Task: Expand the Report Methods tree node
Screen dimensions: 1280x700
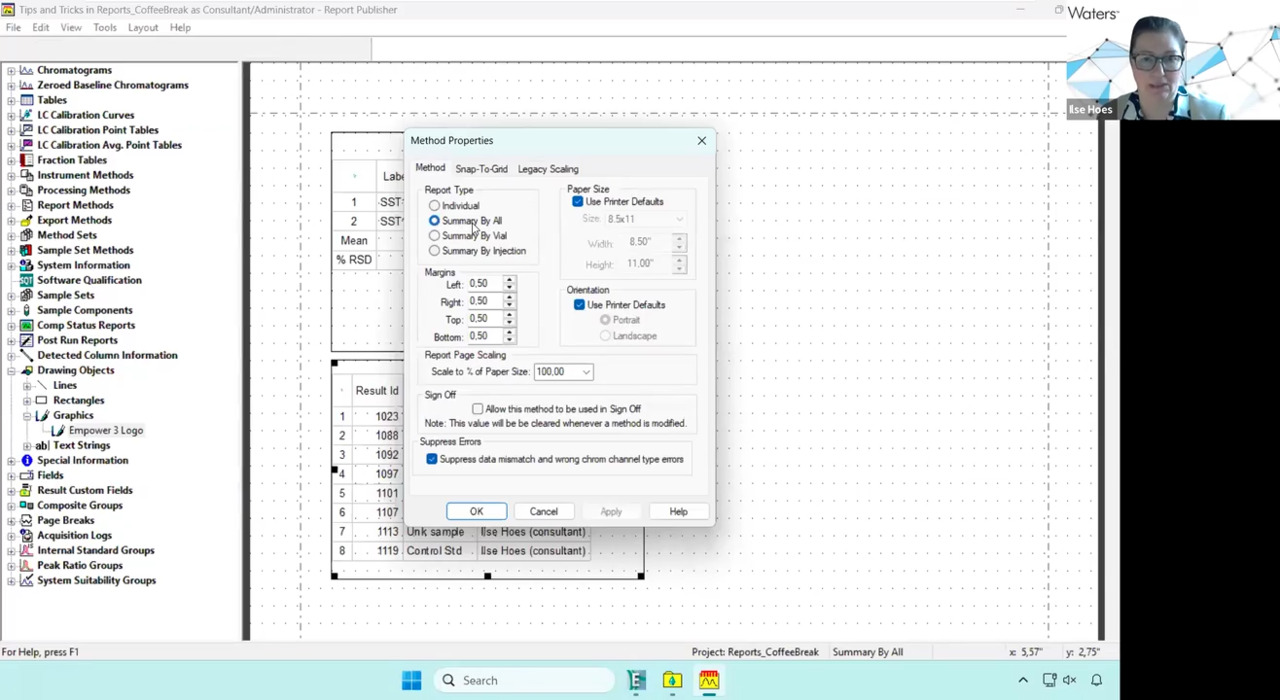Action: coord(11,205)
